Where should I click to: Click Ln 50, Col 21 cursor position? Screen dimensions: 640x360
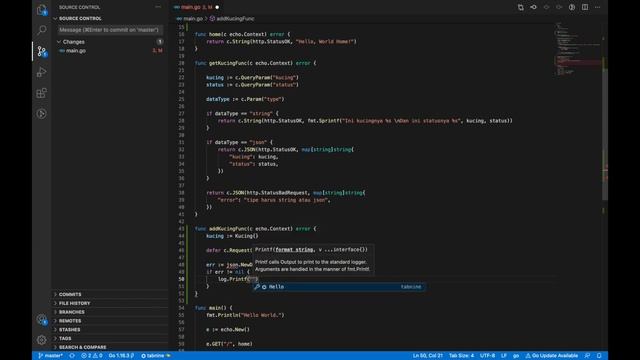[x=427, y=356]
